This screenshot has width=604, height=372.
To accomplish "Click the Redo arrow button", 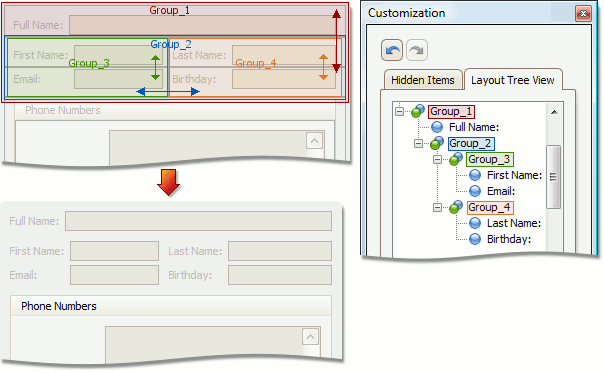I will pyautogui.click(x=417, y=50).
